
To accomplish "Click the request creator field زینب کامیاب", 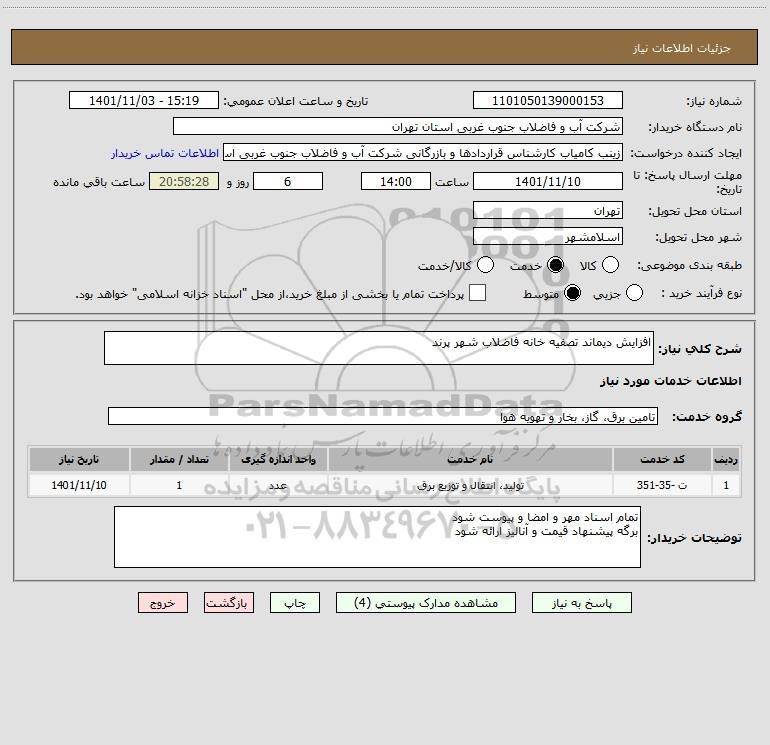I will (x=423, y=153).
